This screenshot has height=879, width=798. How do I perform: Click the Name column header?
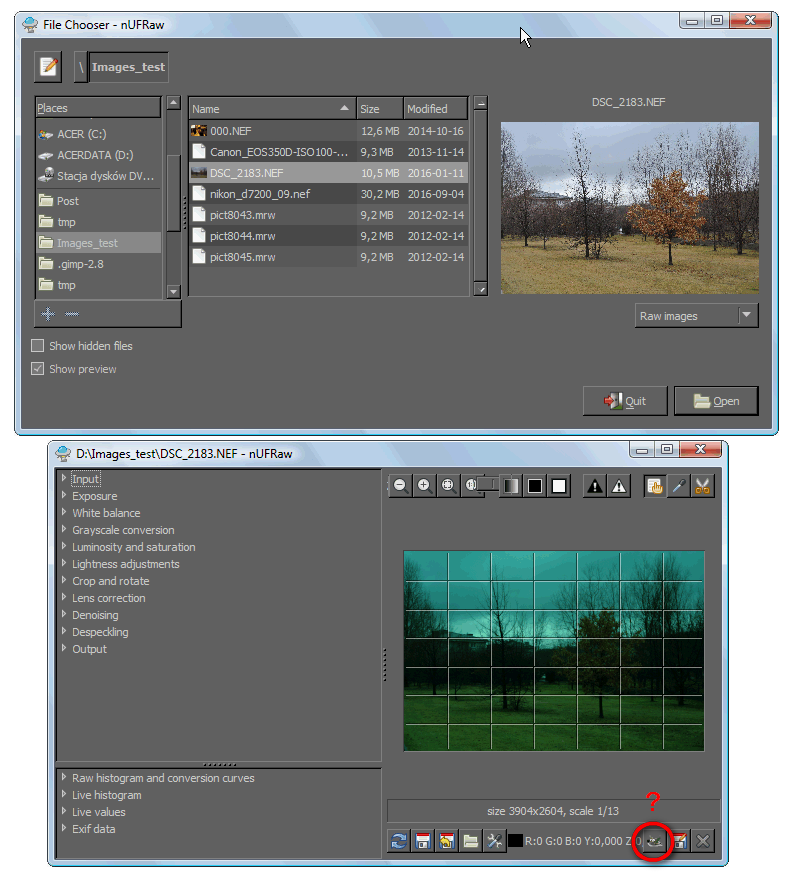coord(272,109)
